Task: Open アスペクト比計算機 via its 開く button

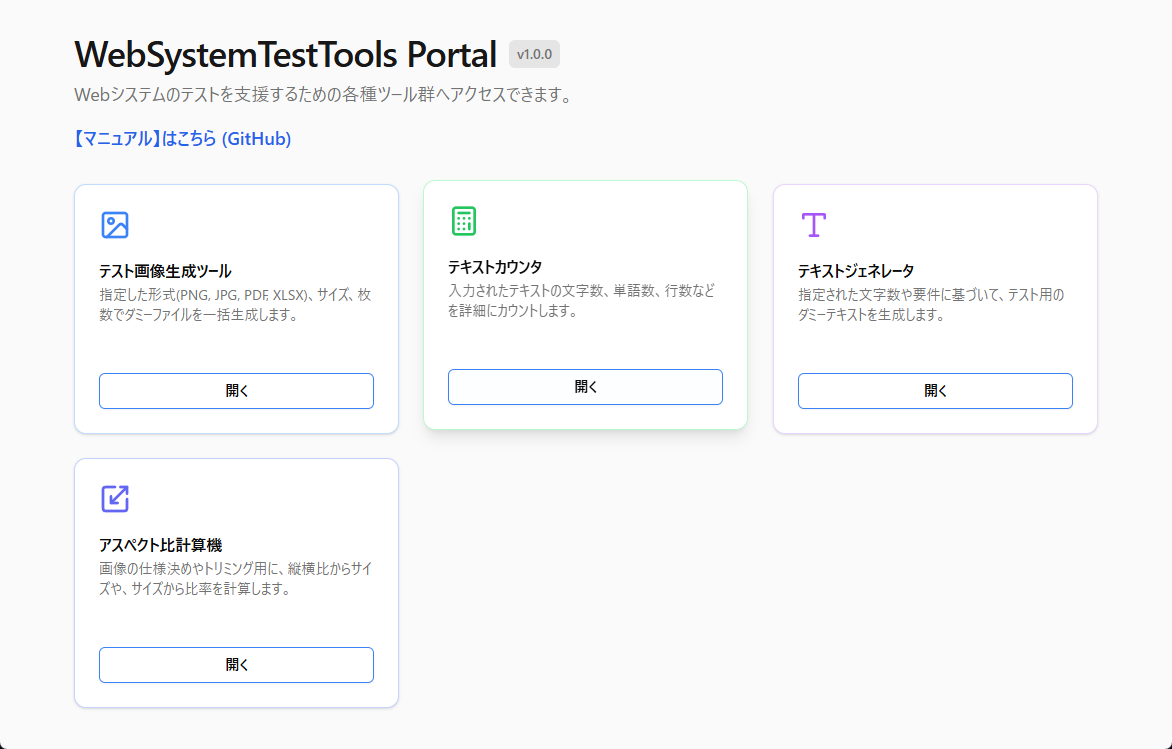Action: (x=236, y=665)
